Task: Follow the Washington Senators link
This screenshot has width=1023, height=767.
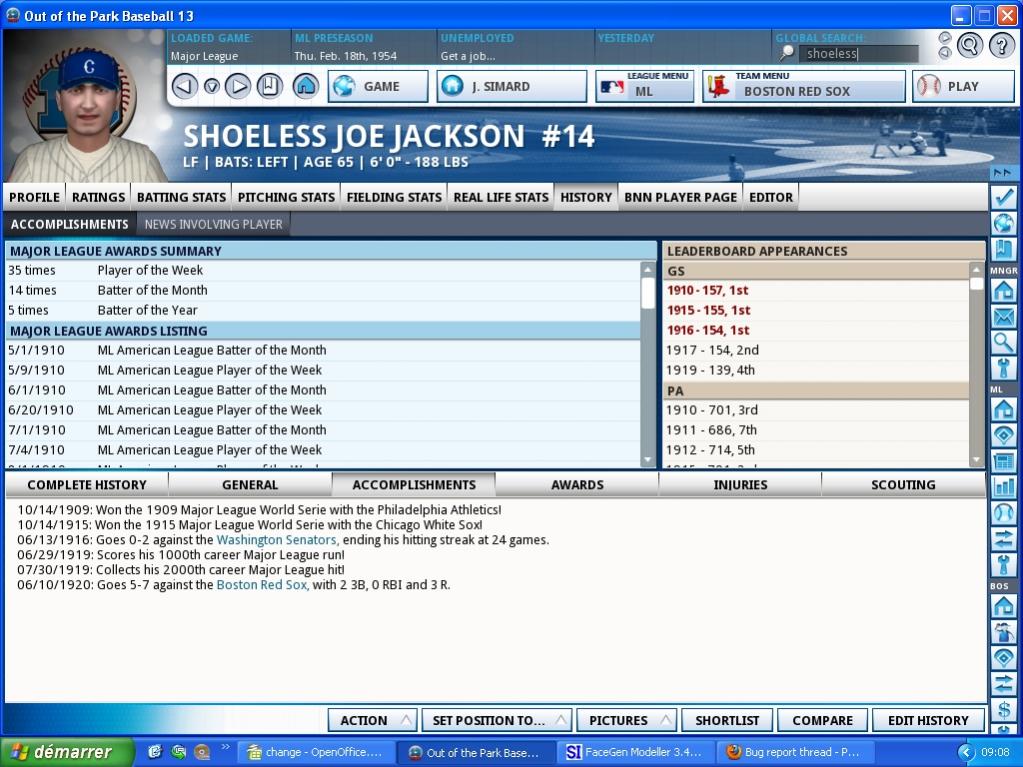Action: pyautogui.click(x=270, y=540)
